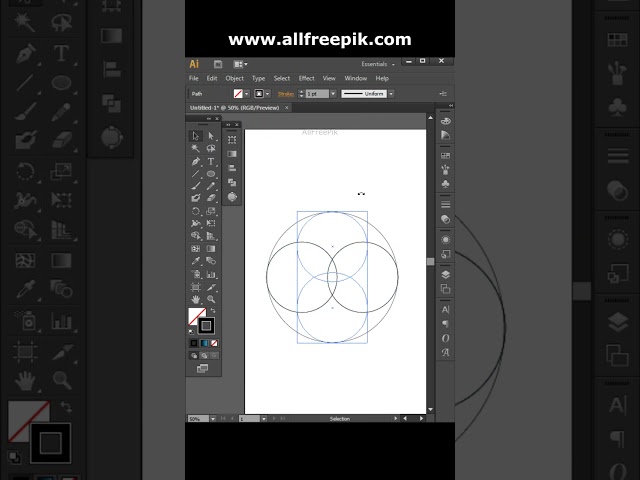Open fill color dropdown in control bar

(247, 94)
